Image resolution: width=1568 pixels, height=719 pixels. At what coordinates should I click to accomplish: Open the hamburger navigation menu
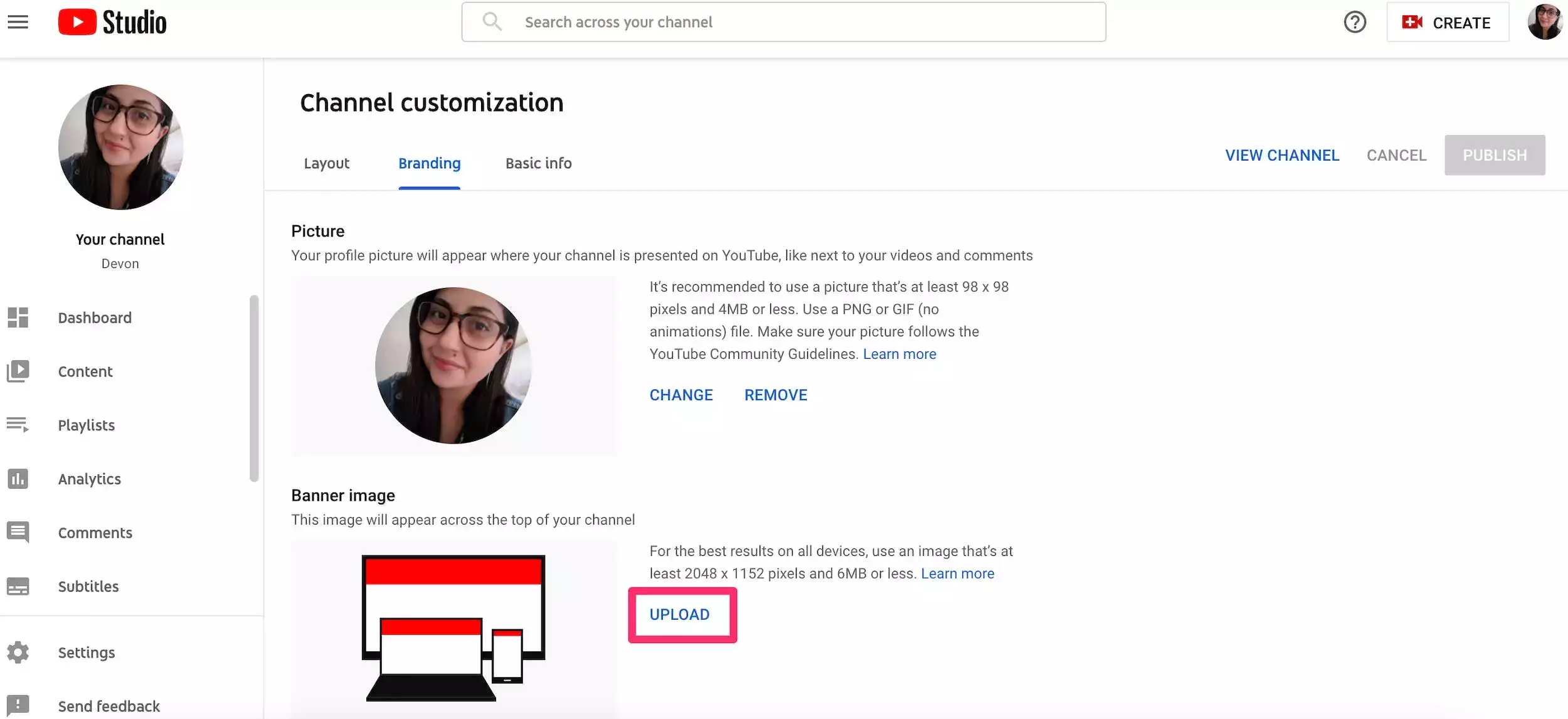18,22
